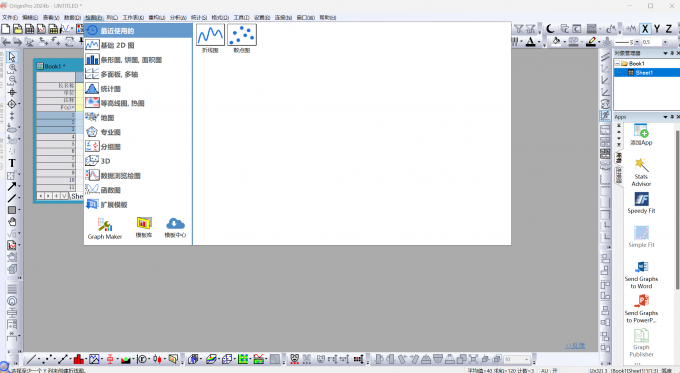This screenshot has width=680, height=373.
Task: Click the >>反馈 feedback link
Action: [x=575, y=346]
